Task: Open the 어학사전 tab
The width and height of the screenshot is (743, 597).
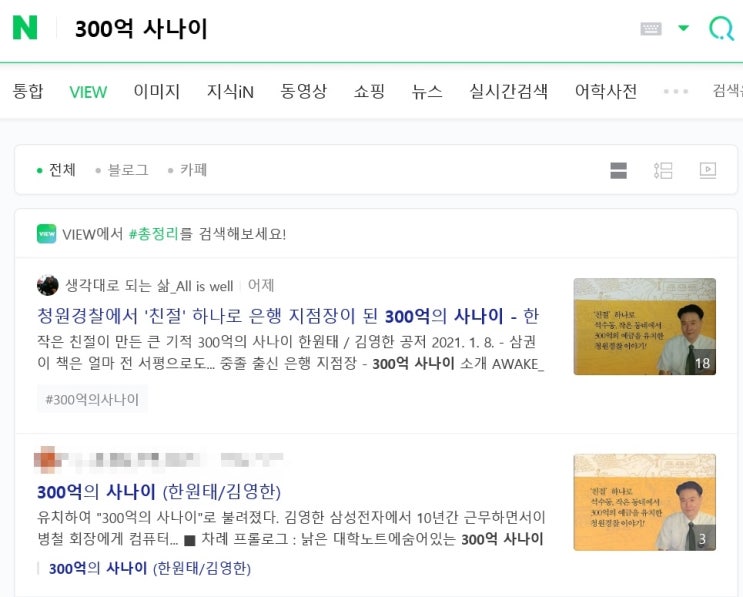Action: tap(606, 91)
